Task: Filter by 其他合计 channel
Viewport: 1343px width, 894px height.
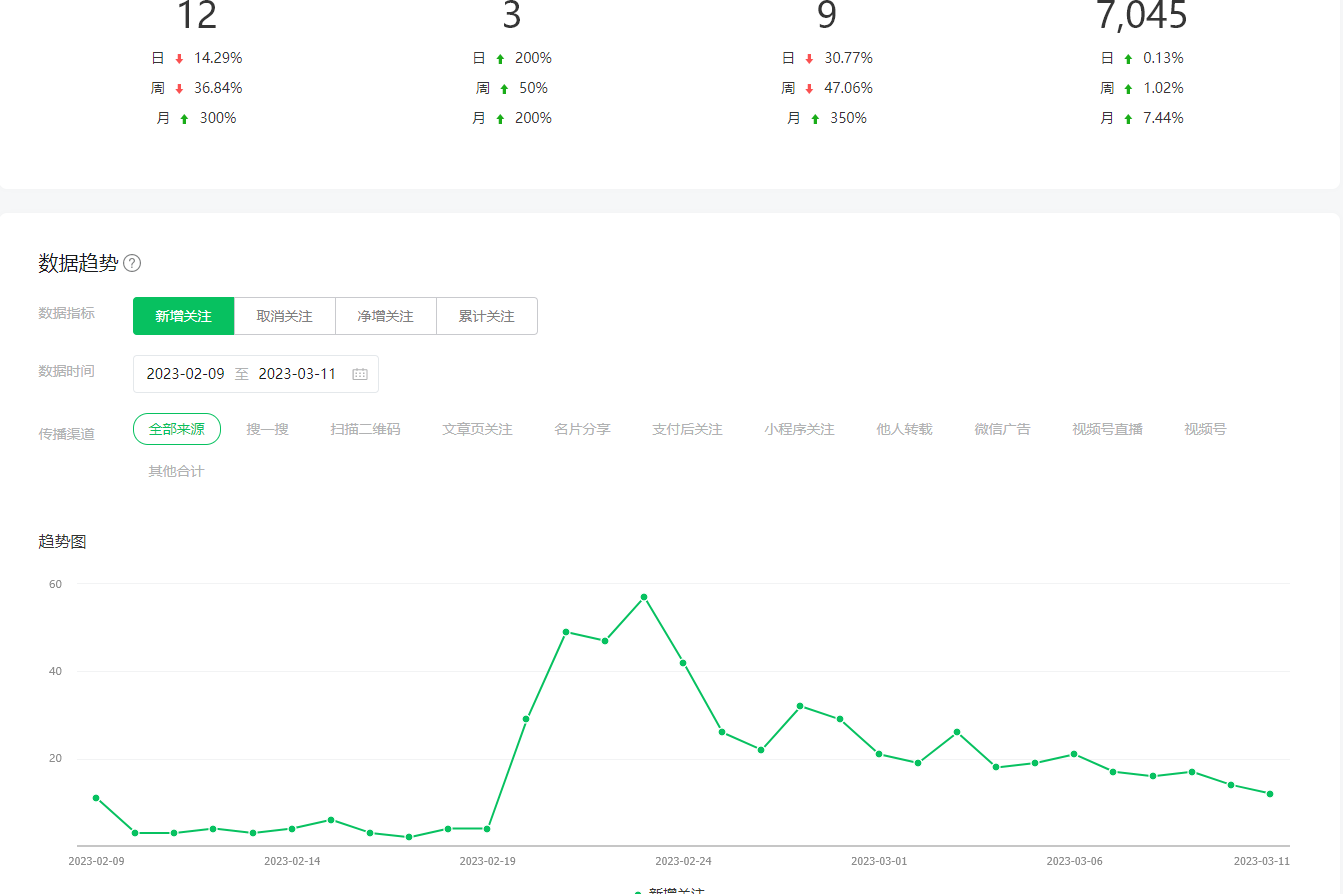Action: pyautogui.click(x=177, y=471)
